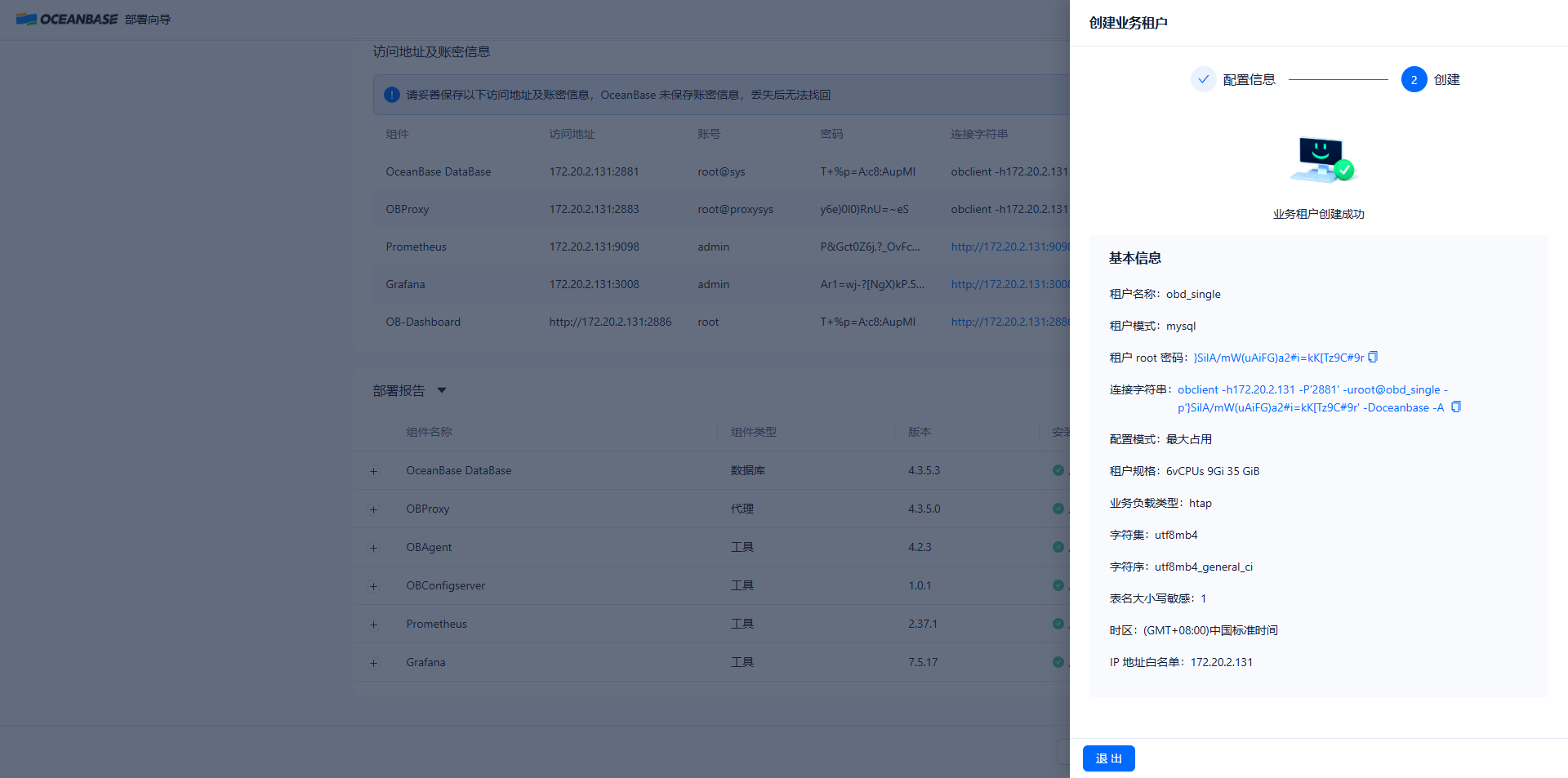Click the address http://172.20.2.131:2886

610,322
